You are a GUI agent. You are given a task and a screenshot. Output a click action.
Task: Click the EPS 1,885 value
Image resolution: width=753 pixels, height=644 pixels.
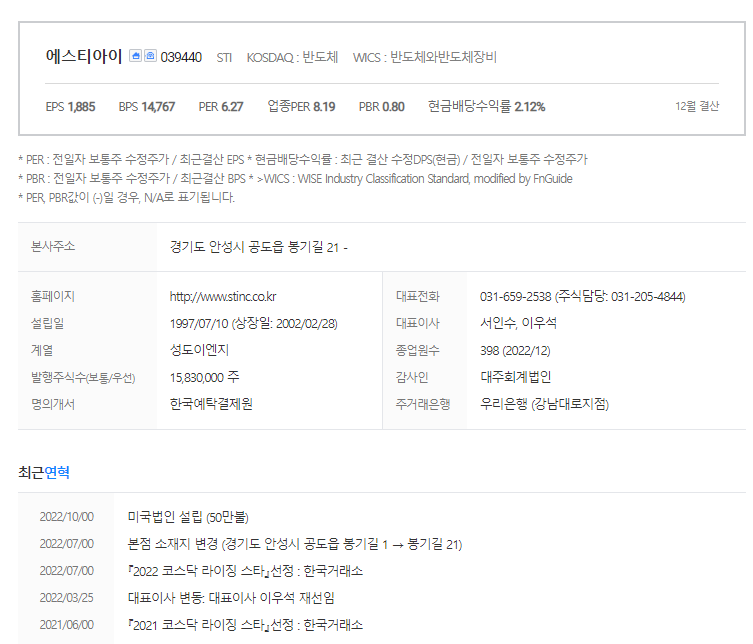click(71, 107)
